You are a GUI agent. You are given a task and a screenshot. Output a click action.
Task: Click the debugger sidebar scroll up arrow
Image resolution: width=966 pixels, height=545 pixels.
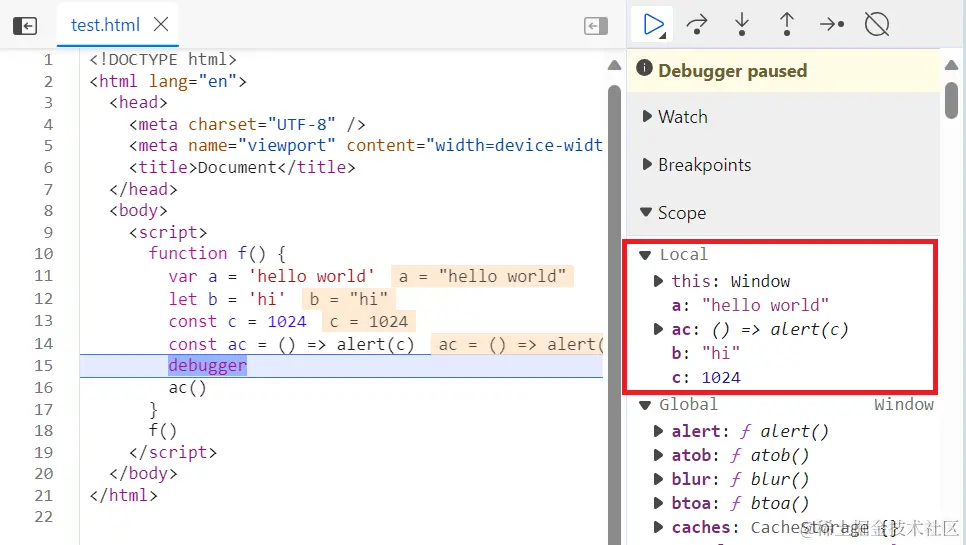[951, 65]
